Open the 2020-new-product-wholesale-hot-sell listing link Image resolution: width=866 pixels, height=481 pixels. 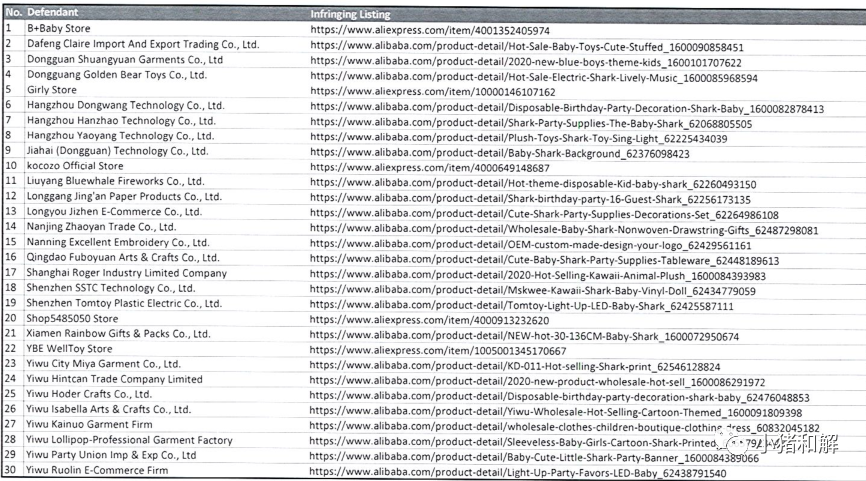pos(537,382)
